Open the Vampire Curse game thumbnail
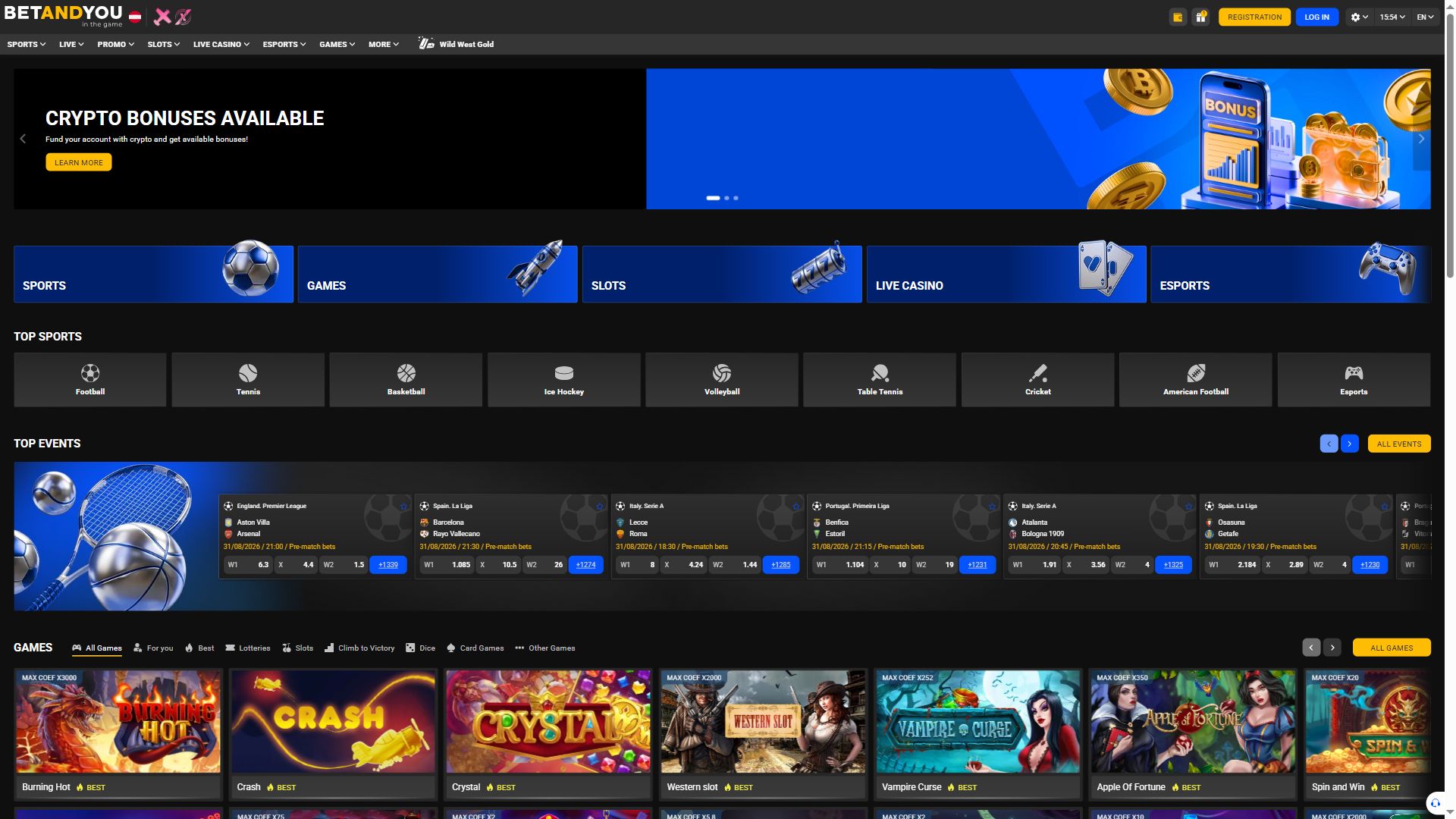Viewport: 1456px width, 819px height. click(x=978, y=721)
